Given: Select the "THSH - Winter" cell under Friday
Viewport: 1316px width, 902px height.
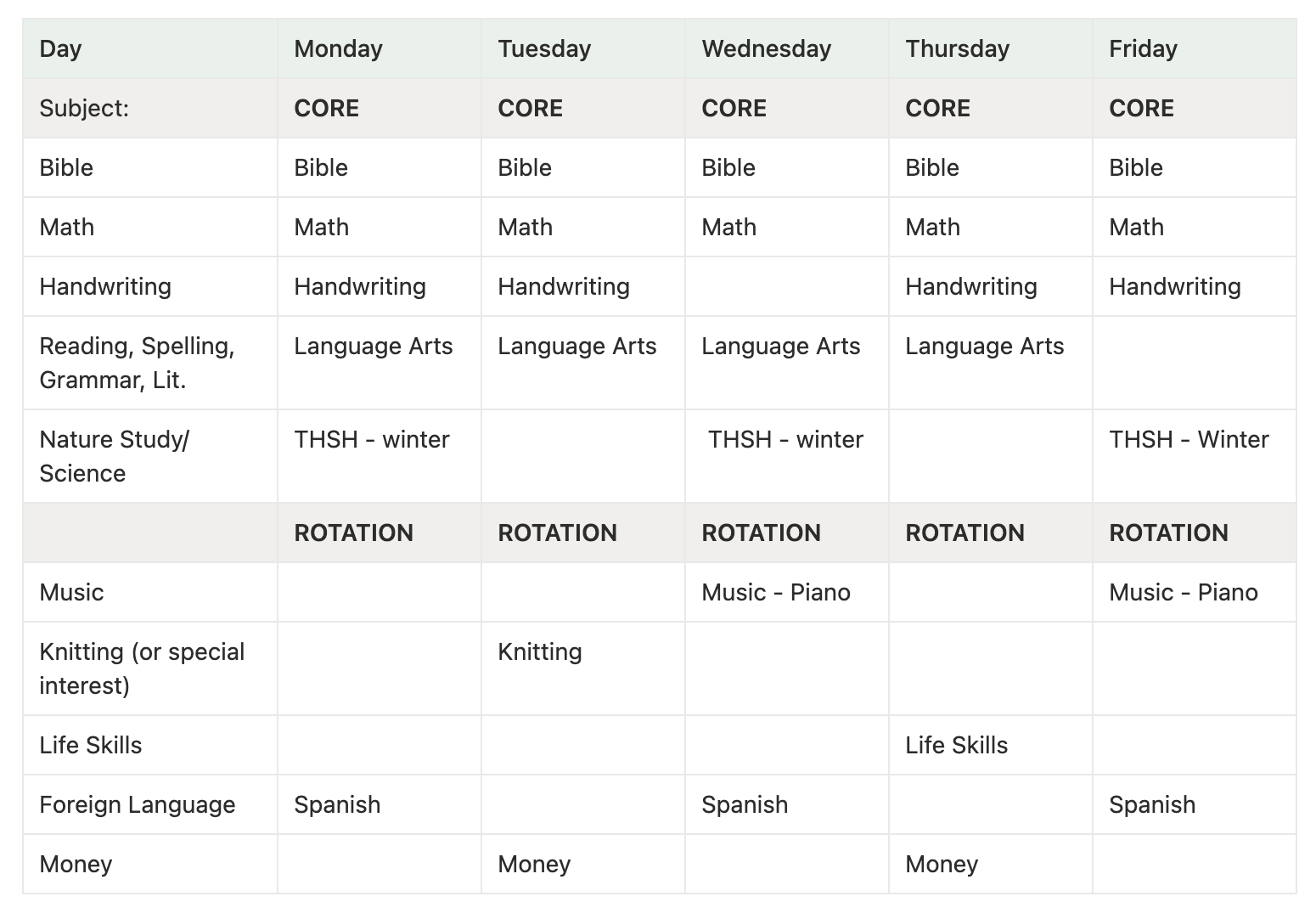Looking at the screenshot, I should point(1189,439).
